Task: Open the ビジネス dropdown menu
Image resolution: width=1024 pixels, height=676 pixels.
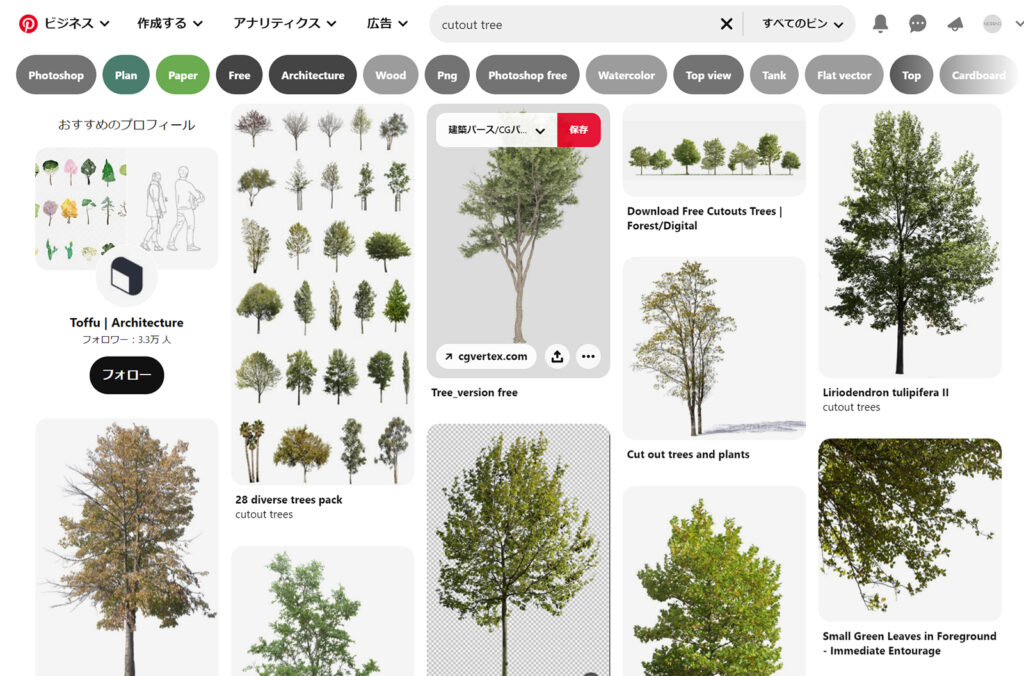Action: tap(76, 24)
